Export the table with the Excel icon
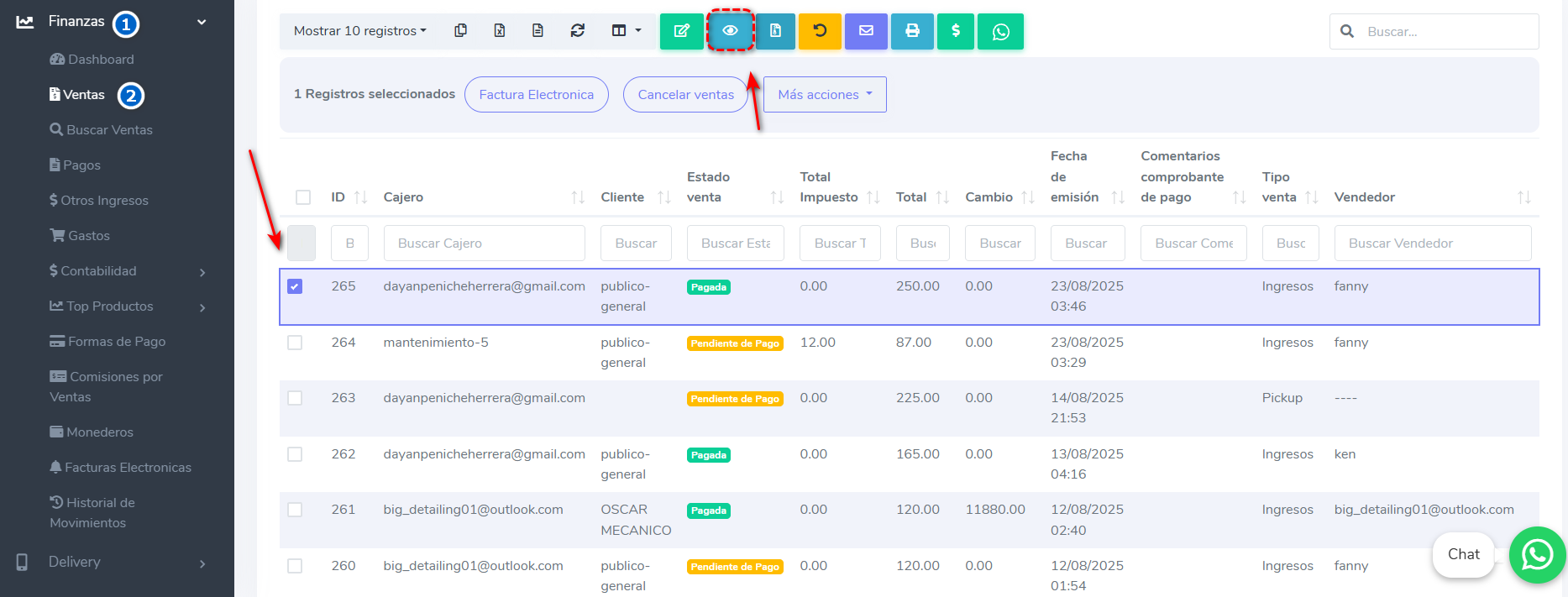This screenshot has width=1568, height=597. 499,31
